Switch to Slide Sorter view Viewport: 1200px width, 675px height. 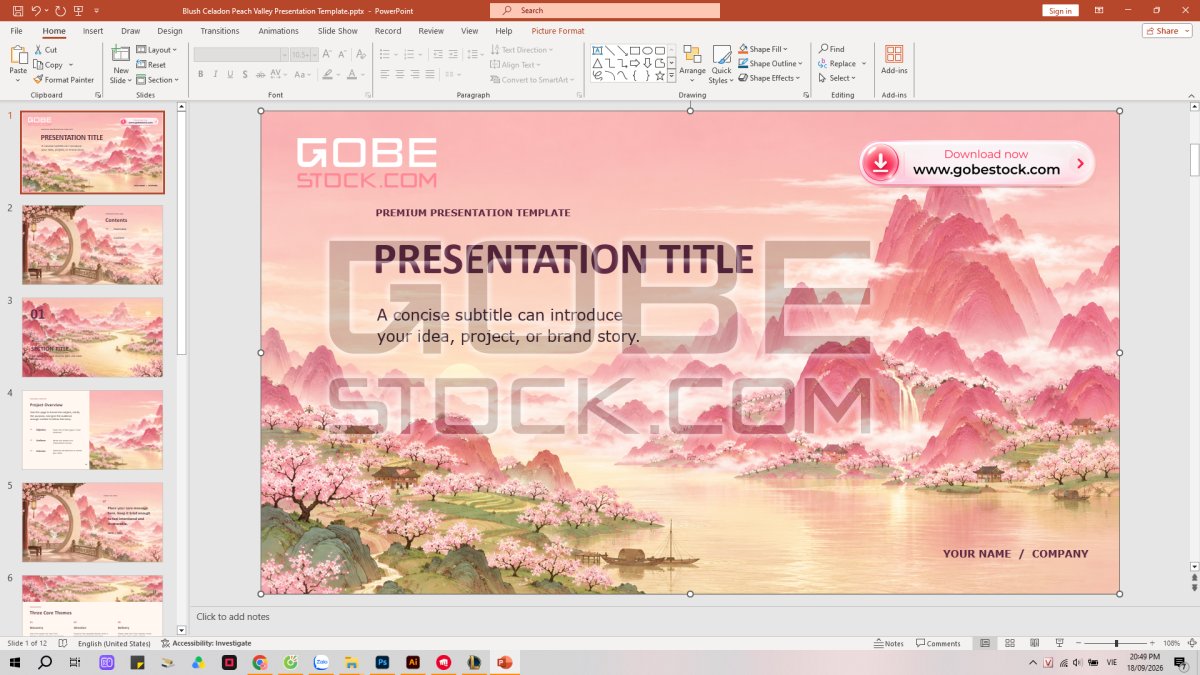[x=1010, y=643]
